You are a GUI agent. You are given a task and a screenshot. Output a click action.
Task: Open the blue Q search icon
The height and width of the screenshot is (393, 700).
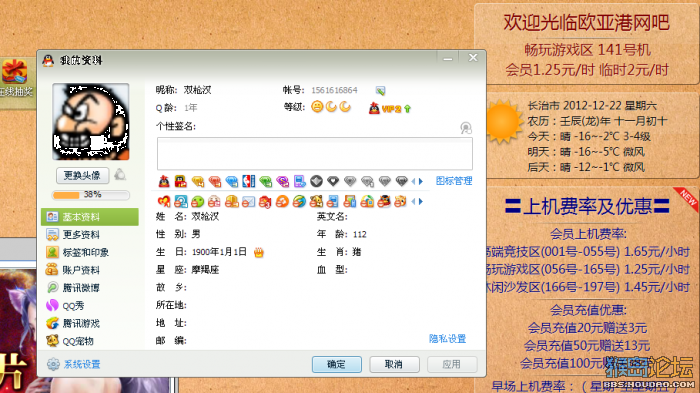tap(181, 201)
